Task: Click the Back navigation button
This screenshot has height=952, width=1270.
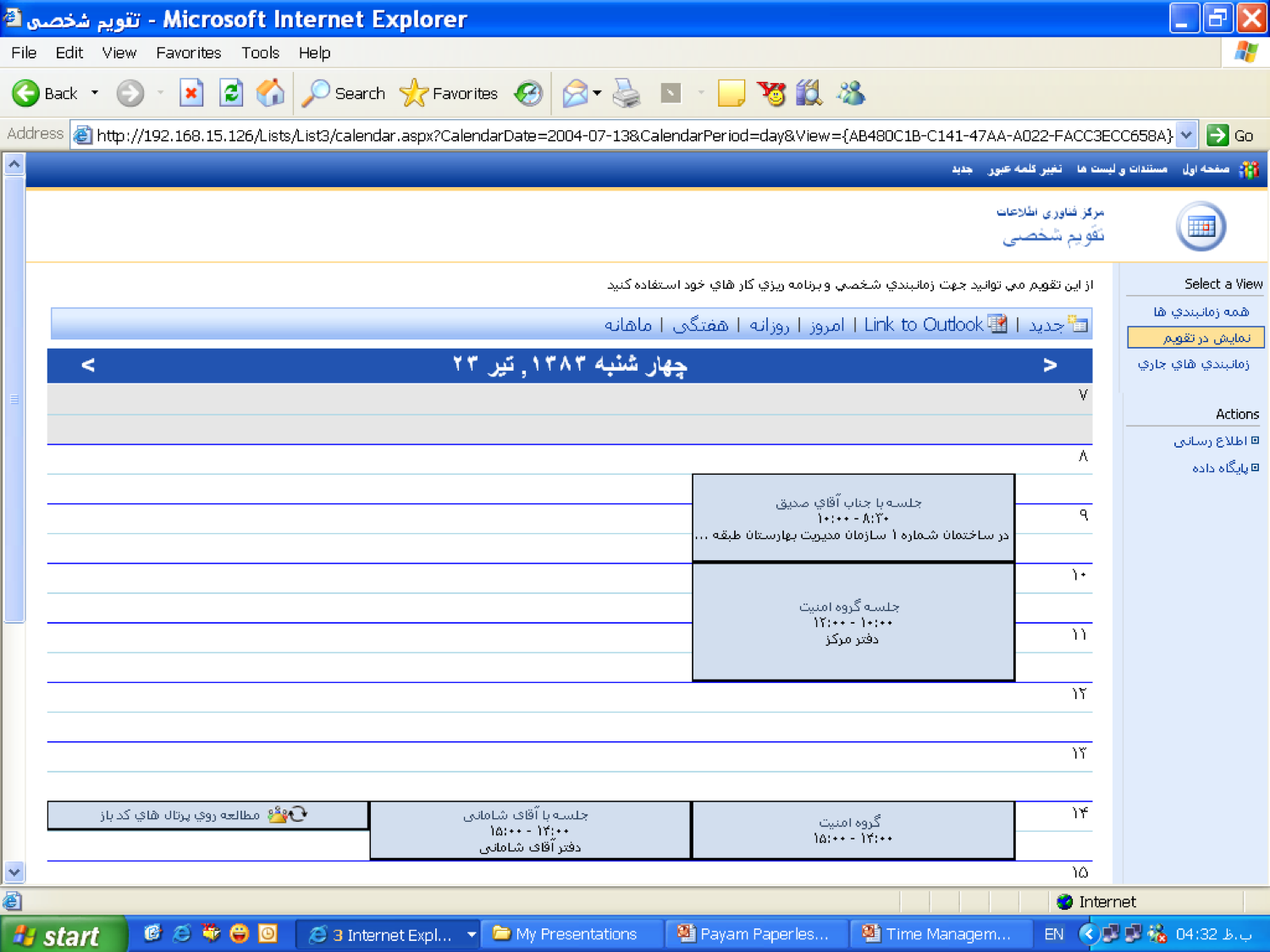Action: click(44, 93)
